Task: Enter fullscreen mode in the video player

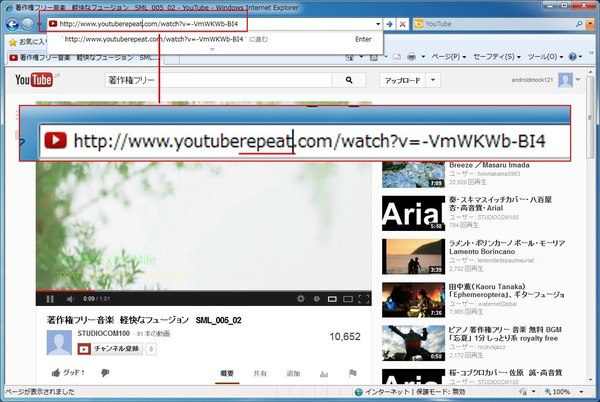Action: 361,298
